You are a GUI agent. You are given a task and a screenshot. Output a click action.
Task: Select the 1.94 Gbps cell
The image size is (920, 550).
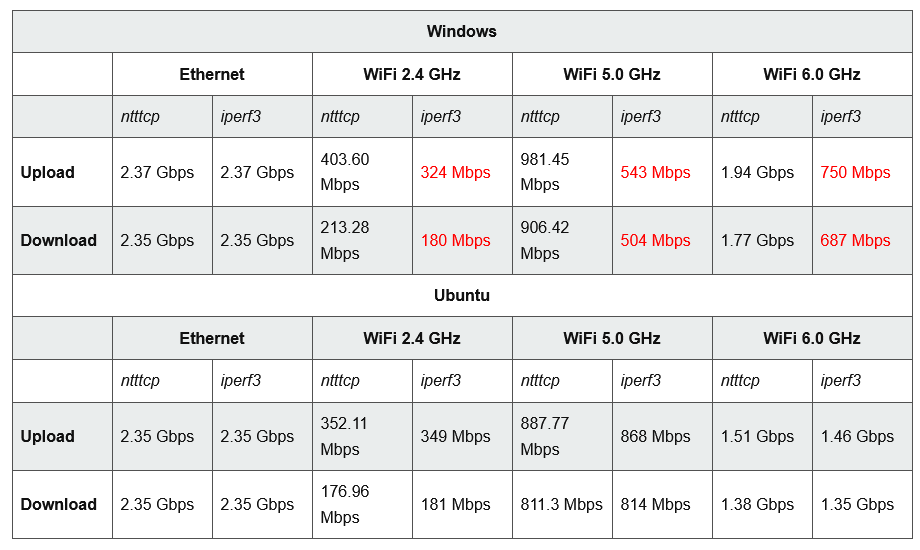tap(757, 173)
